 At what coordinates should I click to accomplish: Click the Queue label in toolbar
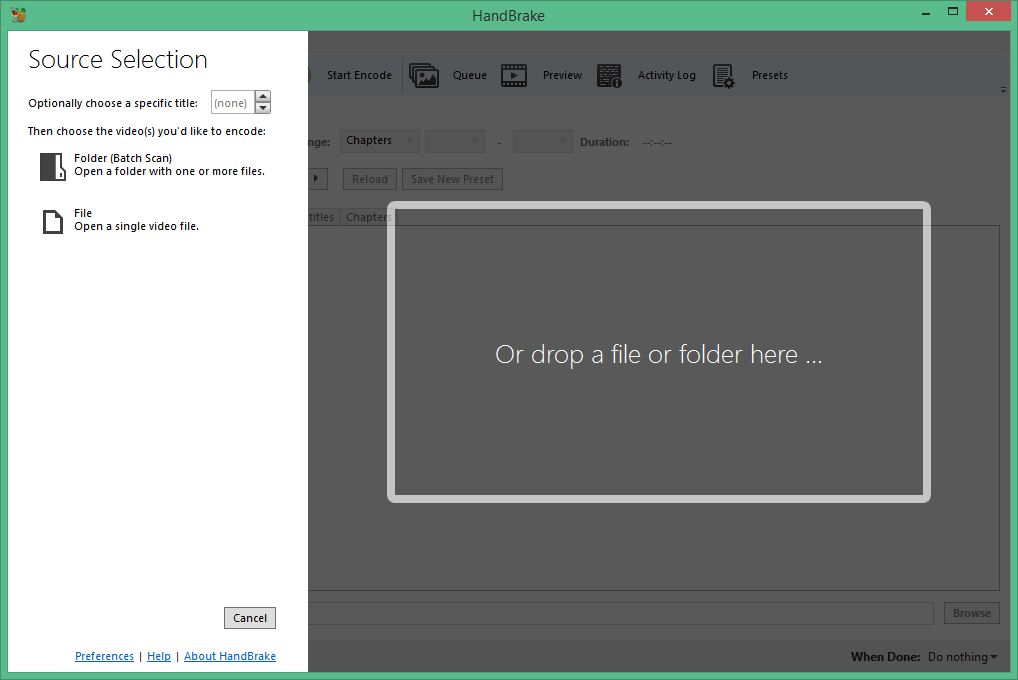tap(469, 75)
